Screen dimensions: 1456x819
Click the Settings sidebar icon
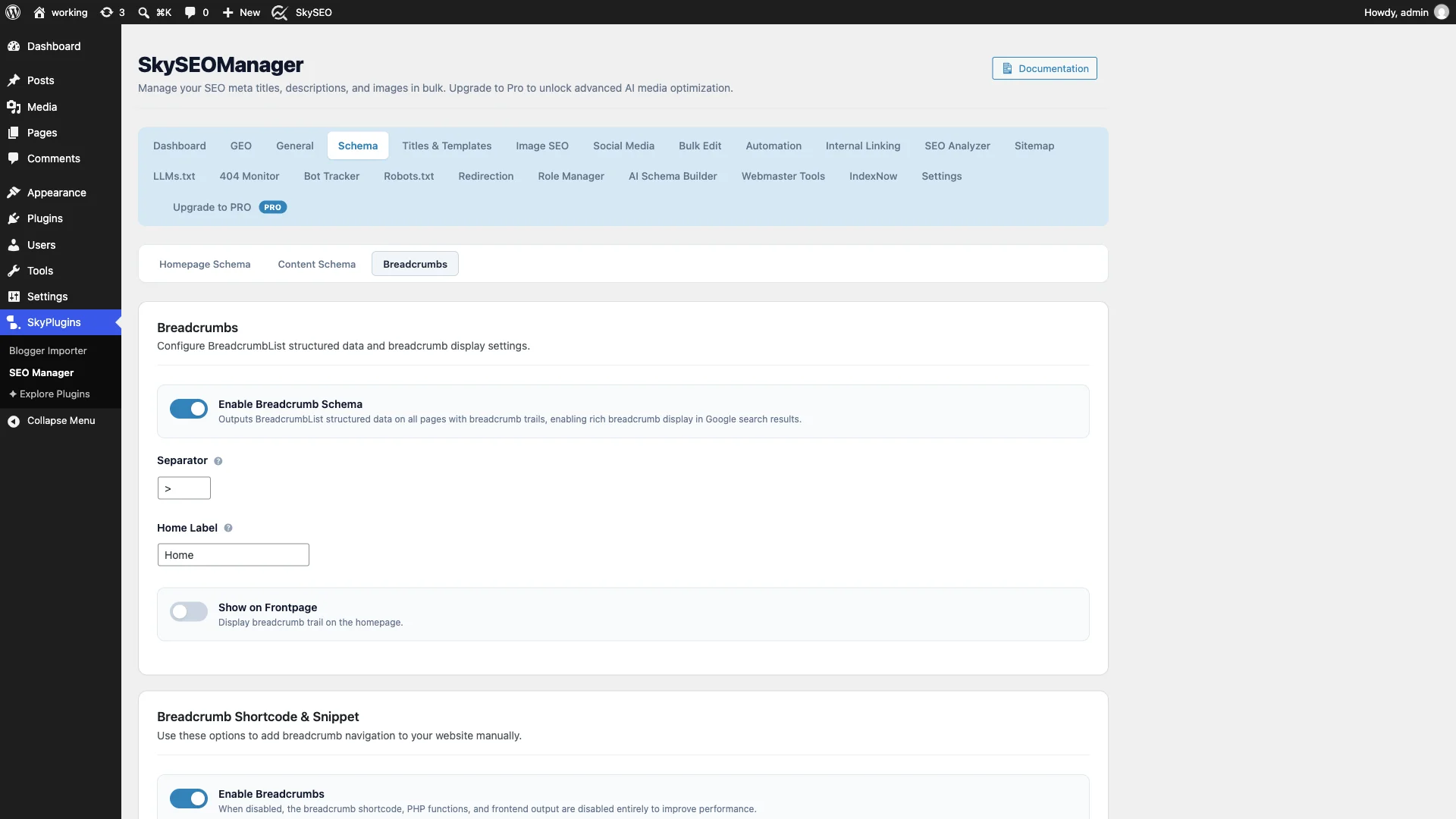point(14,297)
